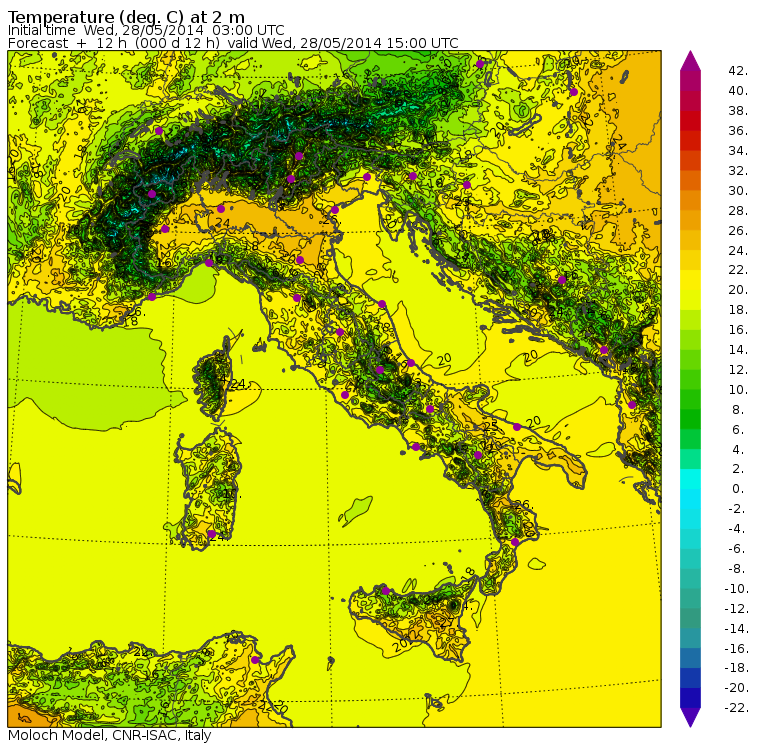Click the colorbar label "10."
The height and width of the screenshot is (749, 760).
coord(738,389)
